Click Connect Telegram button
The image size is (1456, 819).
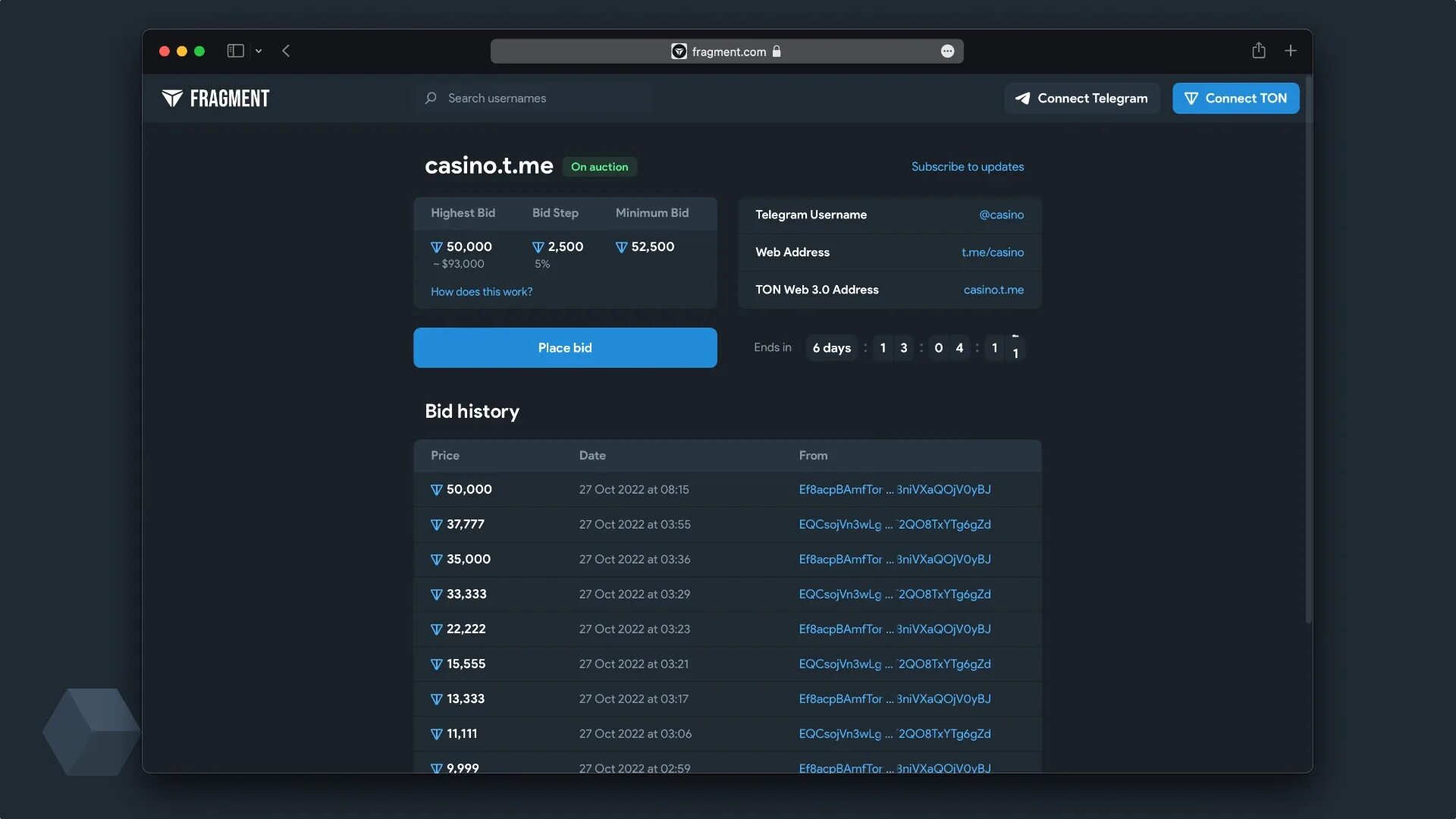coord(1082,99)
